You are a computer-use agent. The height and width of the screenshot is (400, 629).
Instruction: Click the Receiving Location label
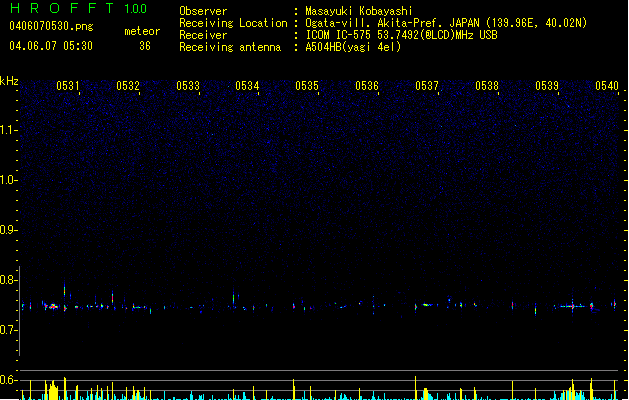point(233,23)
